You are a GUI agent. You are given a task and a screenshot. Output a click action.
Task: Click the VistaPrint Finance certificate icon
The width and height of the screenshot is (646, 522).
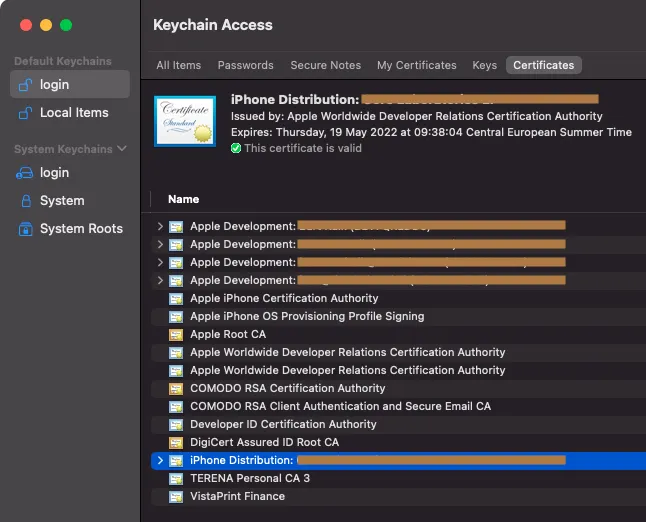coord(176,496)
